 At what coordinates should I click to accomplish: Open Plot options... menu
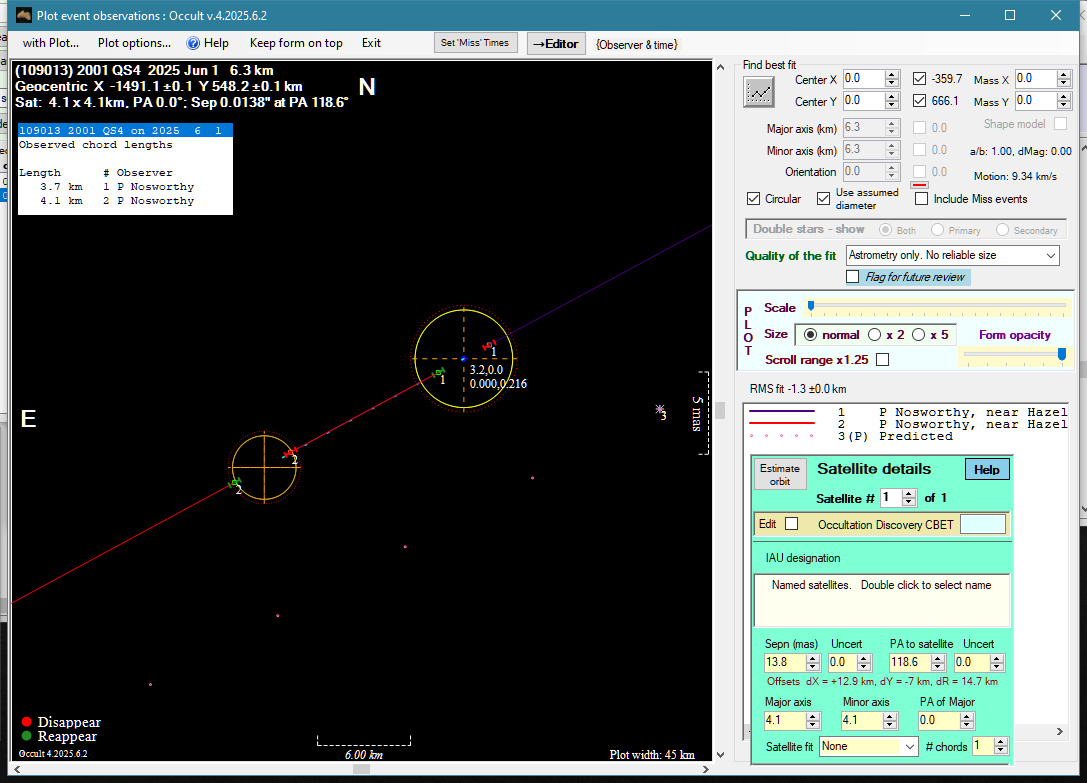[134, 43]
